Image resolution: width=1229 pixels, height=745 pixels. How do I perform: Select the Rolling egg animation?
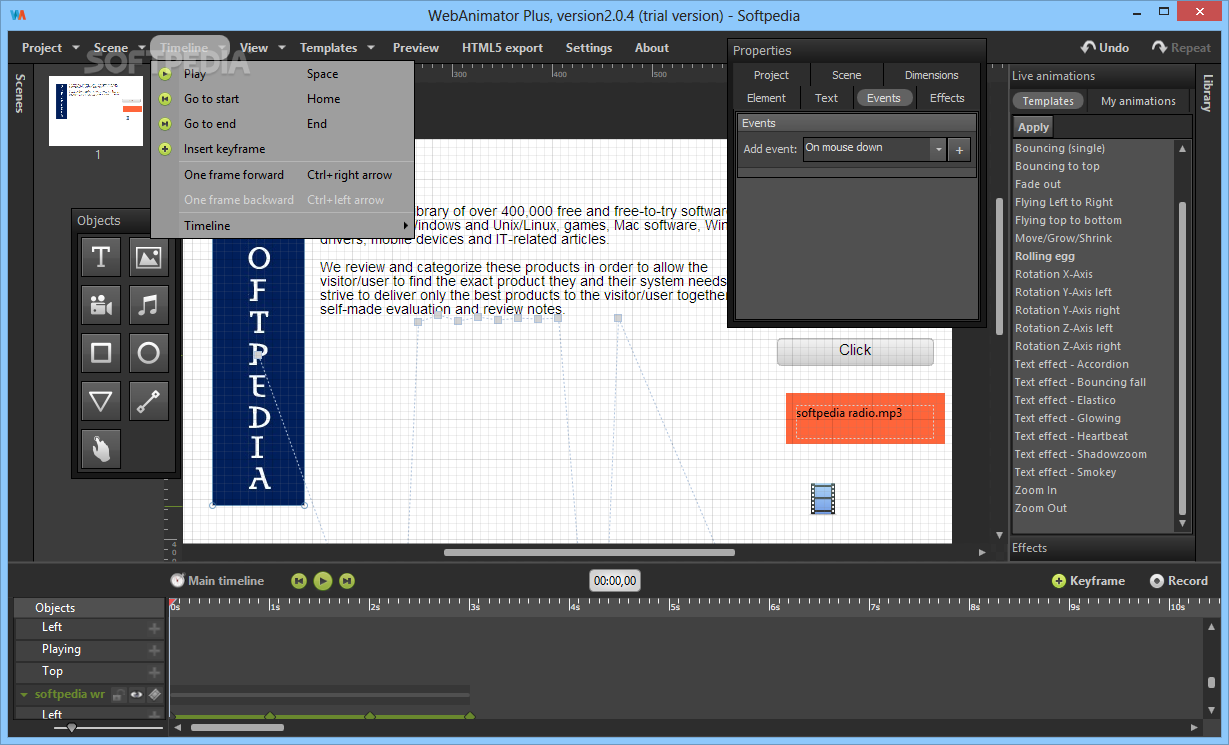tap(1044, 256)
